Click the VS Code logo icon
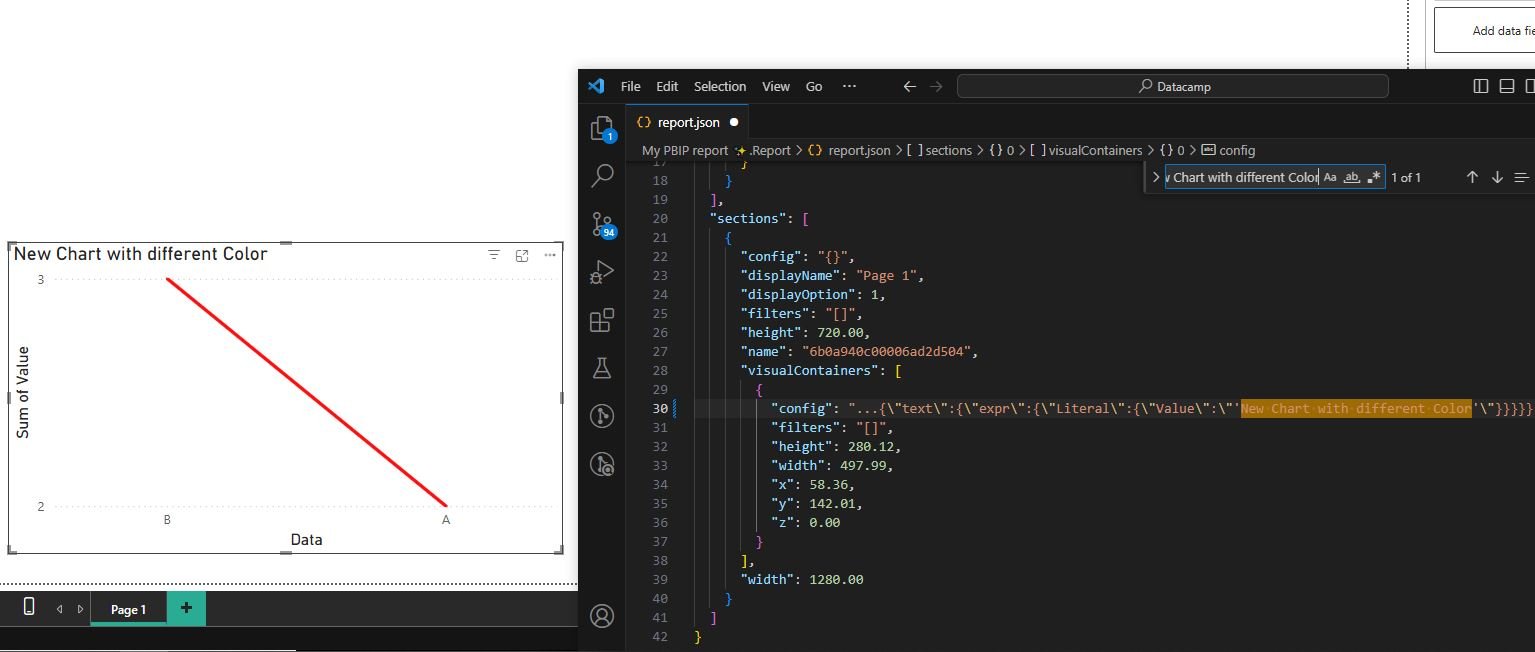Screen dimensions: 1535x652 click(x=596, y=86)
